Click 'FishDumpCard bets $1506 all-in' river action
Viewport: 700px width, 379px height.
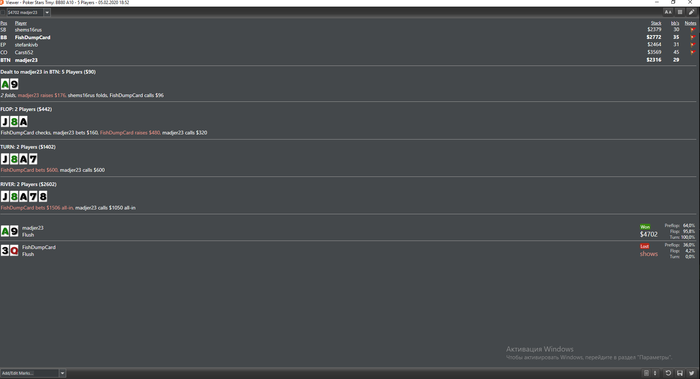tap(37, 208)
